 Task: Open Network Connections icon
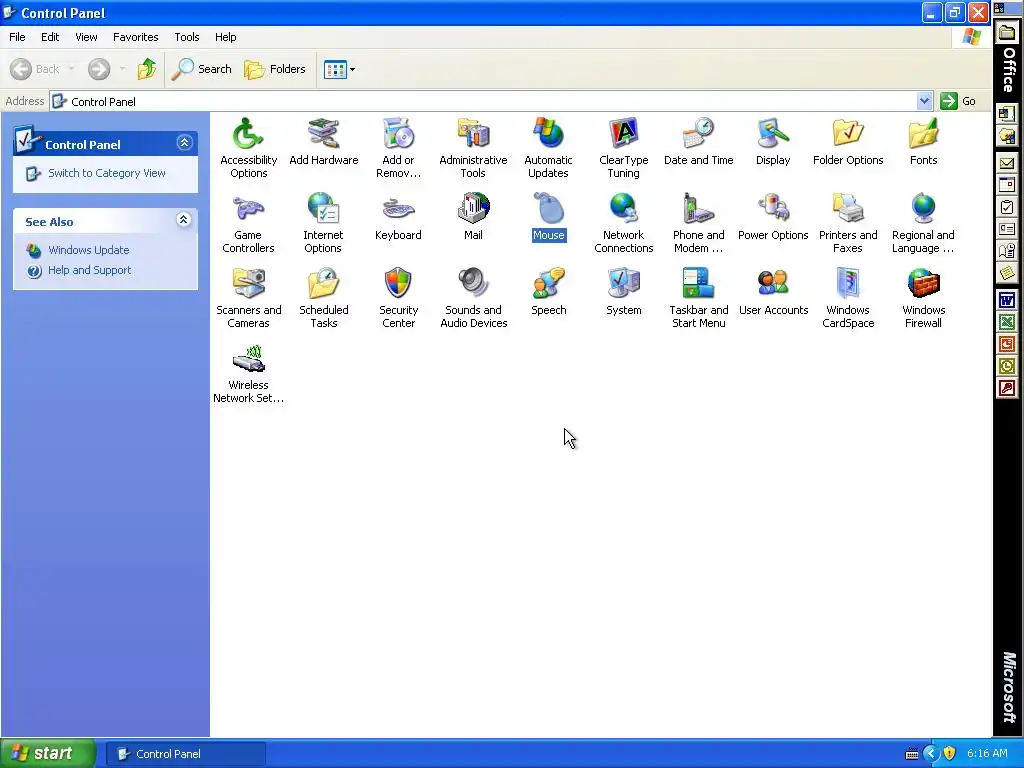tap(624, 209)
